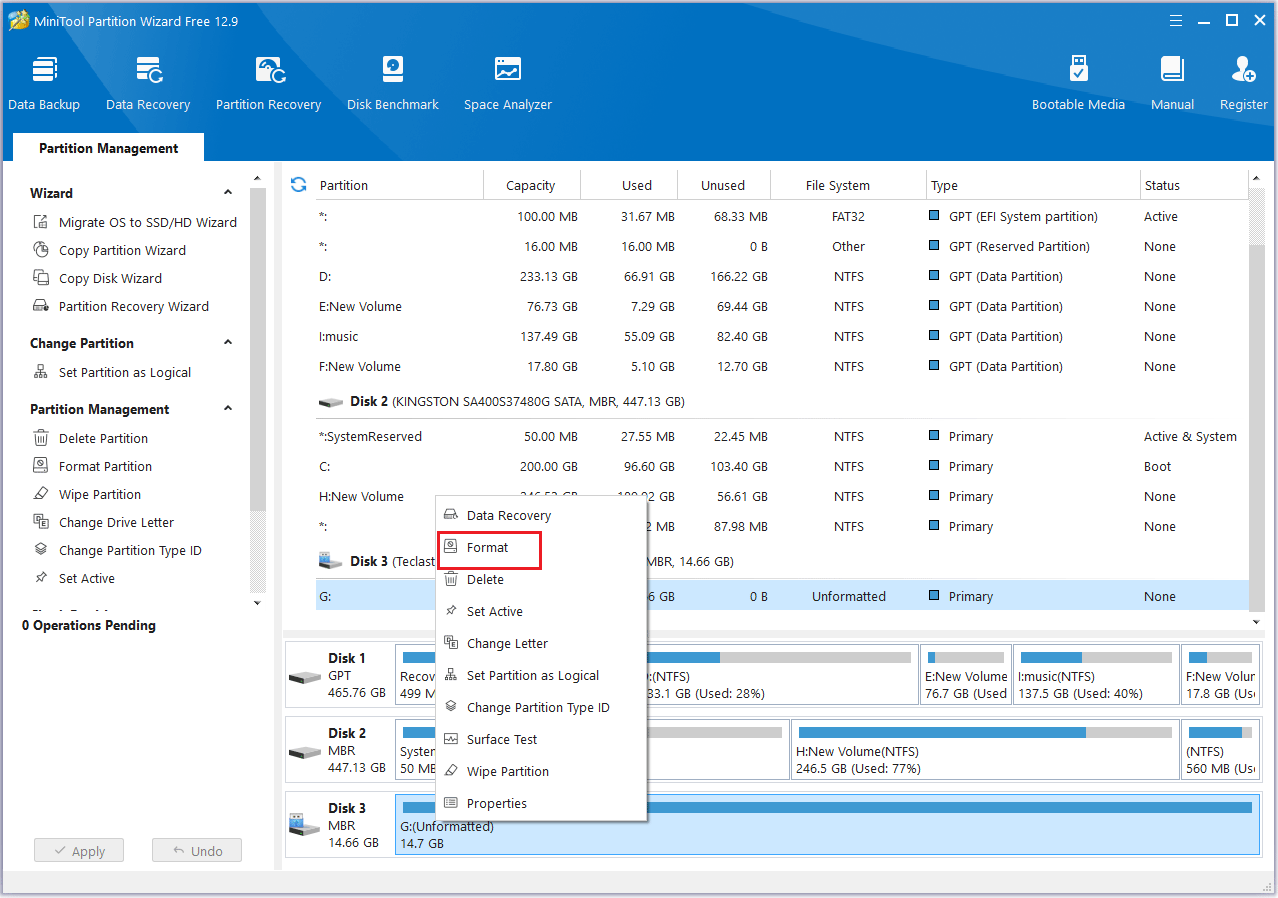This screenshot has width=1278, height=898.
Task: Choose Set Partition as Logical in sidebar
Action: [x=112, y=372]
